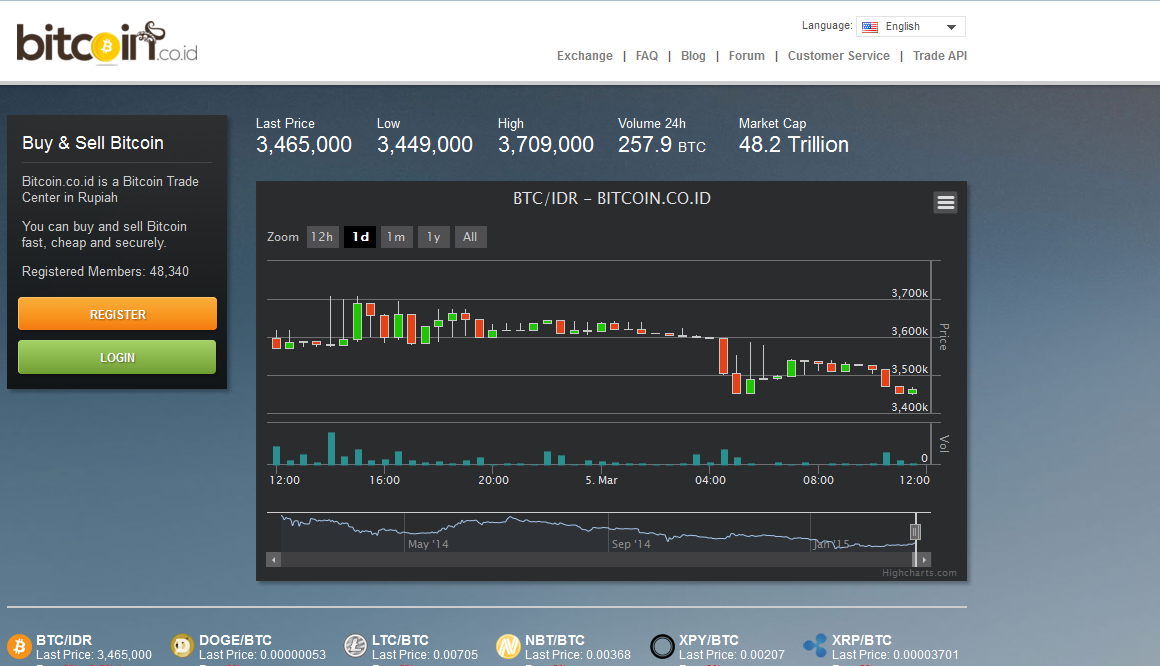The height and width of the screenshot is (666, 1160).
Task: Open the NBT/BTC market link
Action: click(x=555, y=640)
